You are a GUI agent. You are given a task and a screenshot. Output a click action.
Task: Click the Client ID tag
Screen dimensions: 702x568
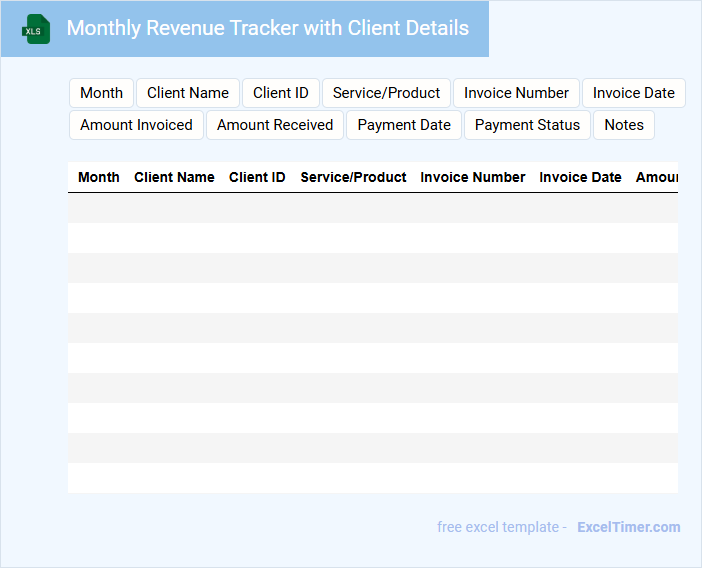point(280,93)
